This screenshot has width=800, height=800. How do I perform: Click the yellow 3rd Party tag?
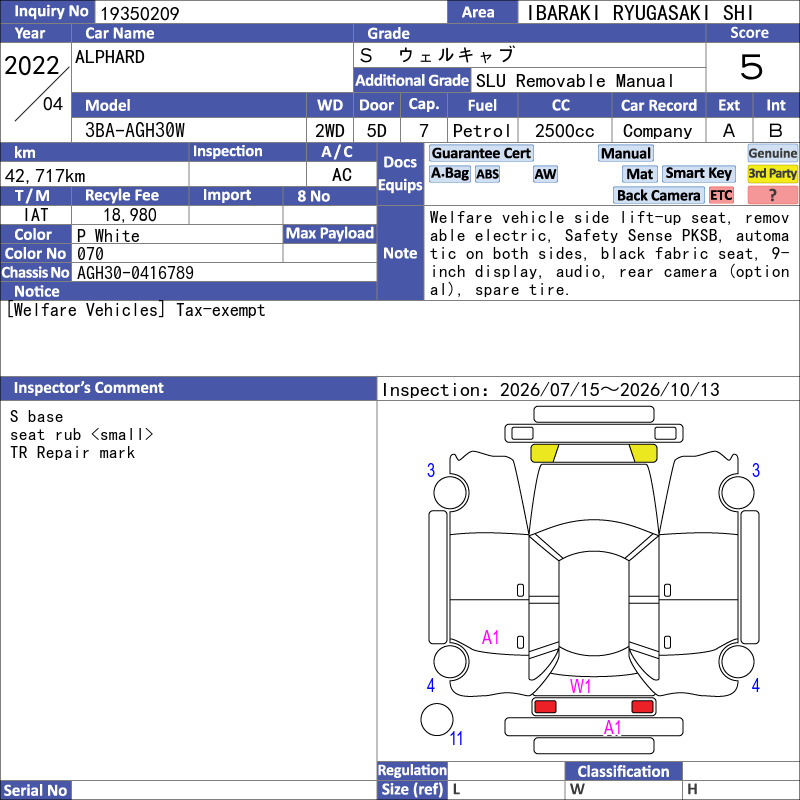tap(772, 173)
